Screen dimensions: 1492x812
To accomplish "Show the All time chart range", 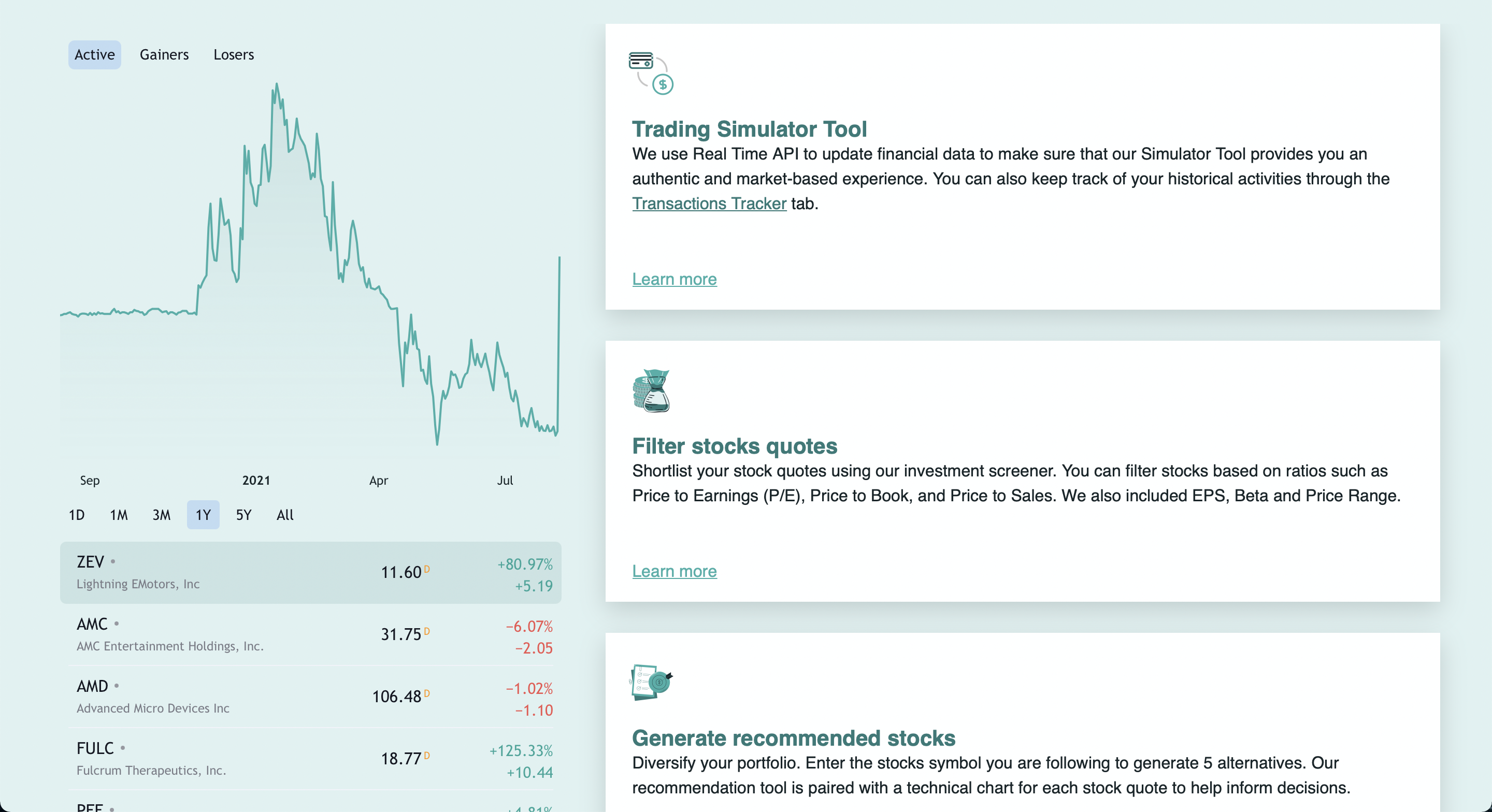I will pos(285,514).
